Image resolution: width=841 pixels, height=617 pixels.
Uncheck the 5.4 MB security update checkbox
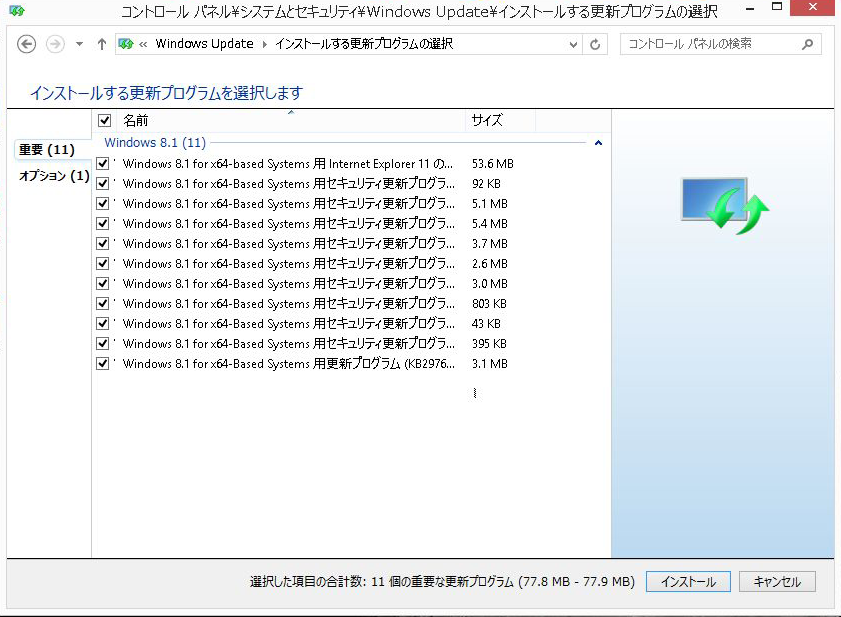click(x=102, y=223)
